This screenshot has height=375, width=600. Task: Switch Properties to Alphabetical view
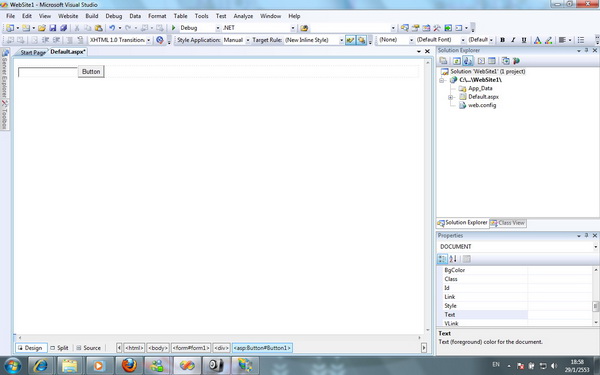pos(453,259)
